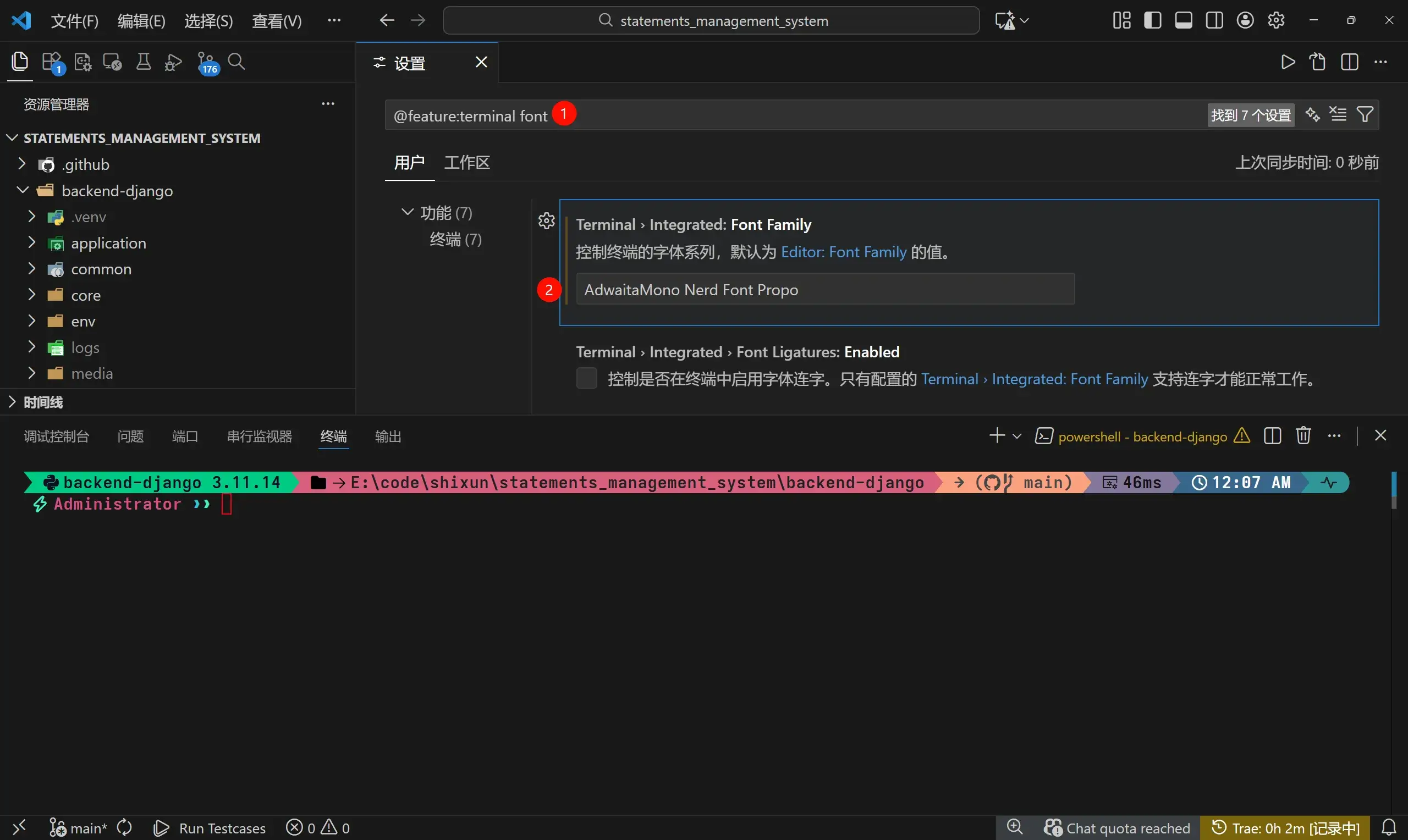The width and height of the screenshot is (1408, 840).
Task: Open Source Control view showing 176 changes
Action: [207, 62]
